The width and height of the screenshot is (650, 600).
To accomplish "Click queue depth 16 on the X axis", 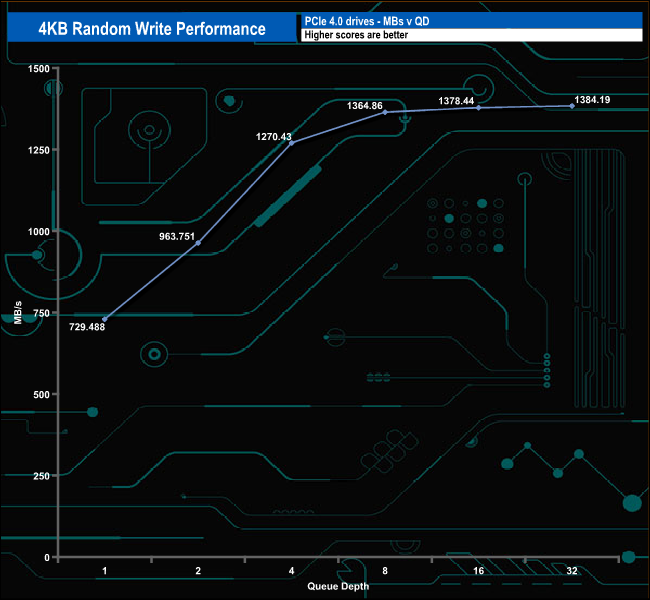I will (478, 571).
